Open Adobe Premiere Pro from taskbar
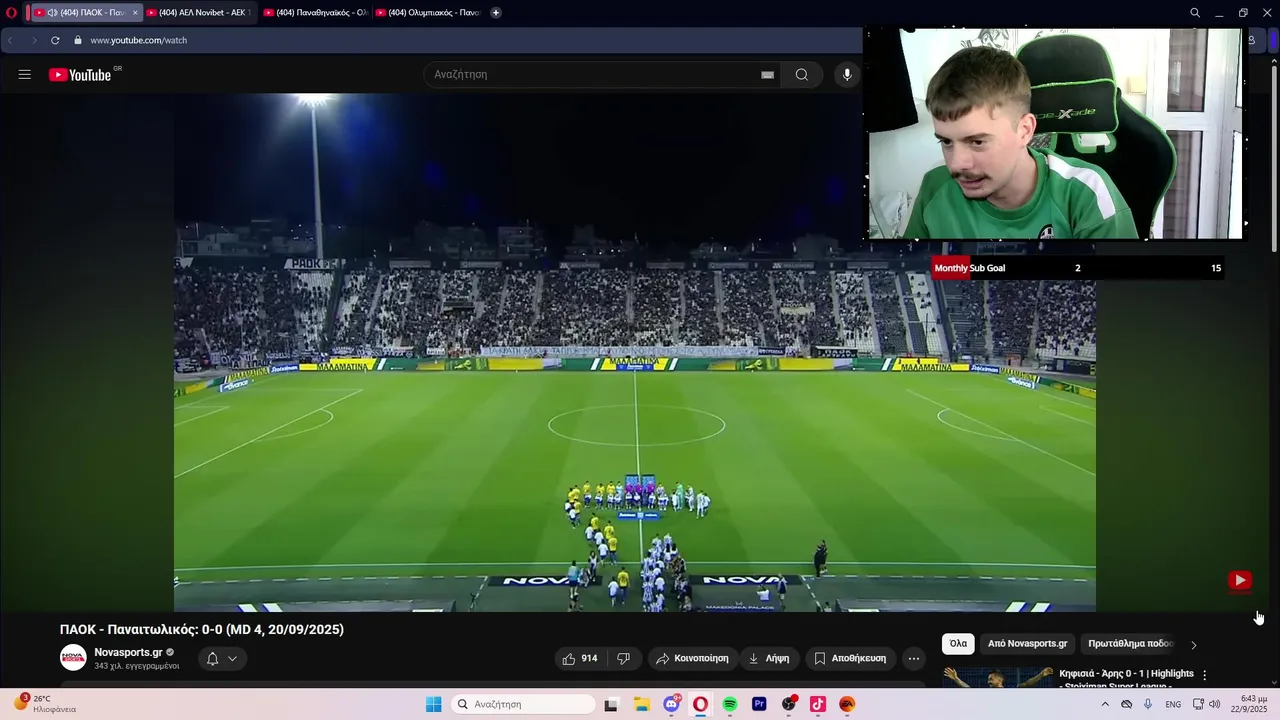This screenshot has height=720, width=1280. (x=759, y=704)
